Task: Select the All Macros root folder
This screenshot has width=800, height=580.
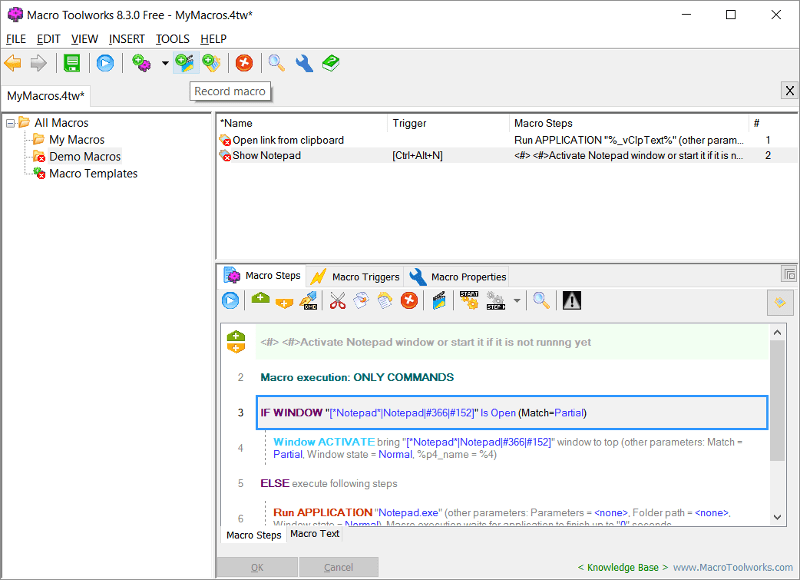Action: [x=61, y=122]
